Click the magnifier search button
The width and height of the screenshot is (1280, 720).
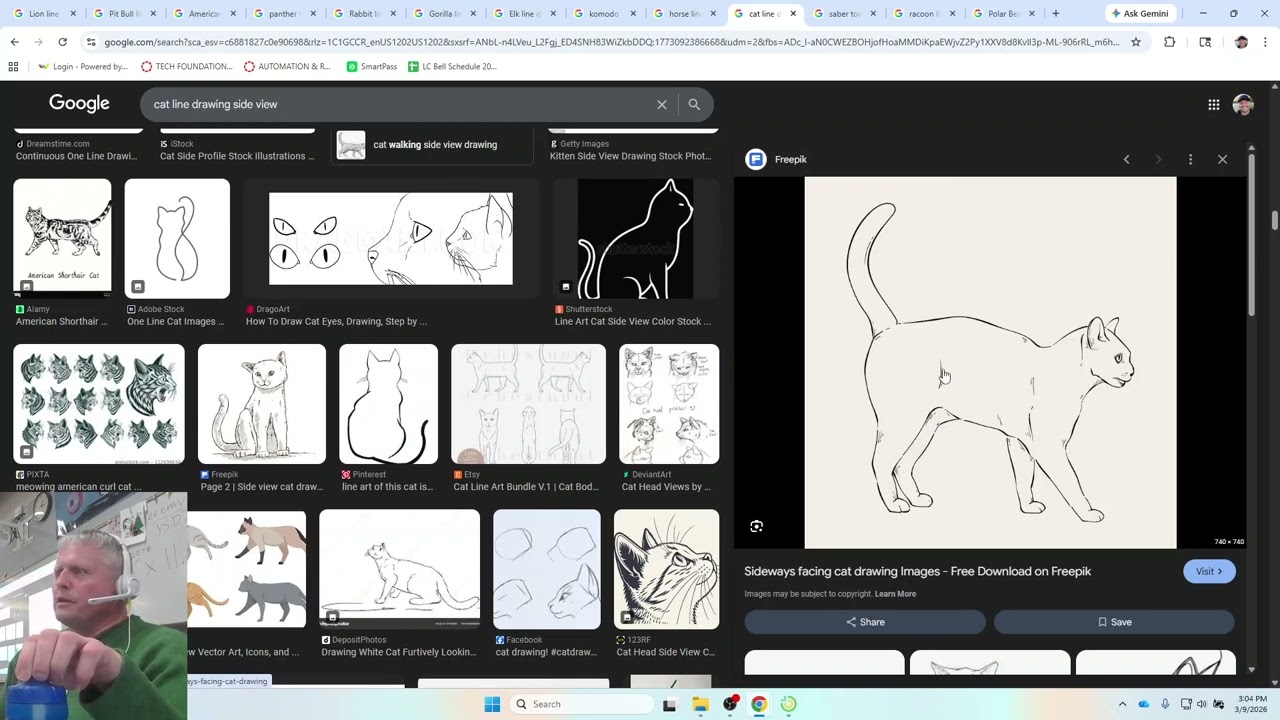694,104
